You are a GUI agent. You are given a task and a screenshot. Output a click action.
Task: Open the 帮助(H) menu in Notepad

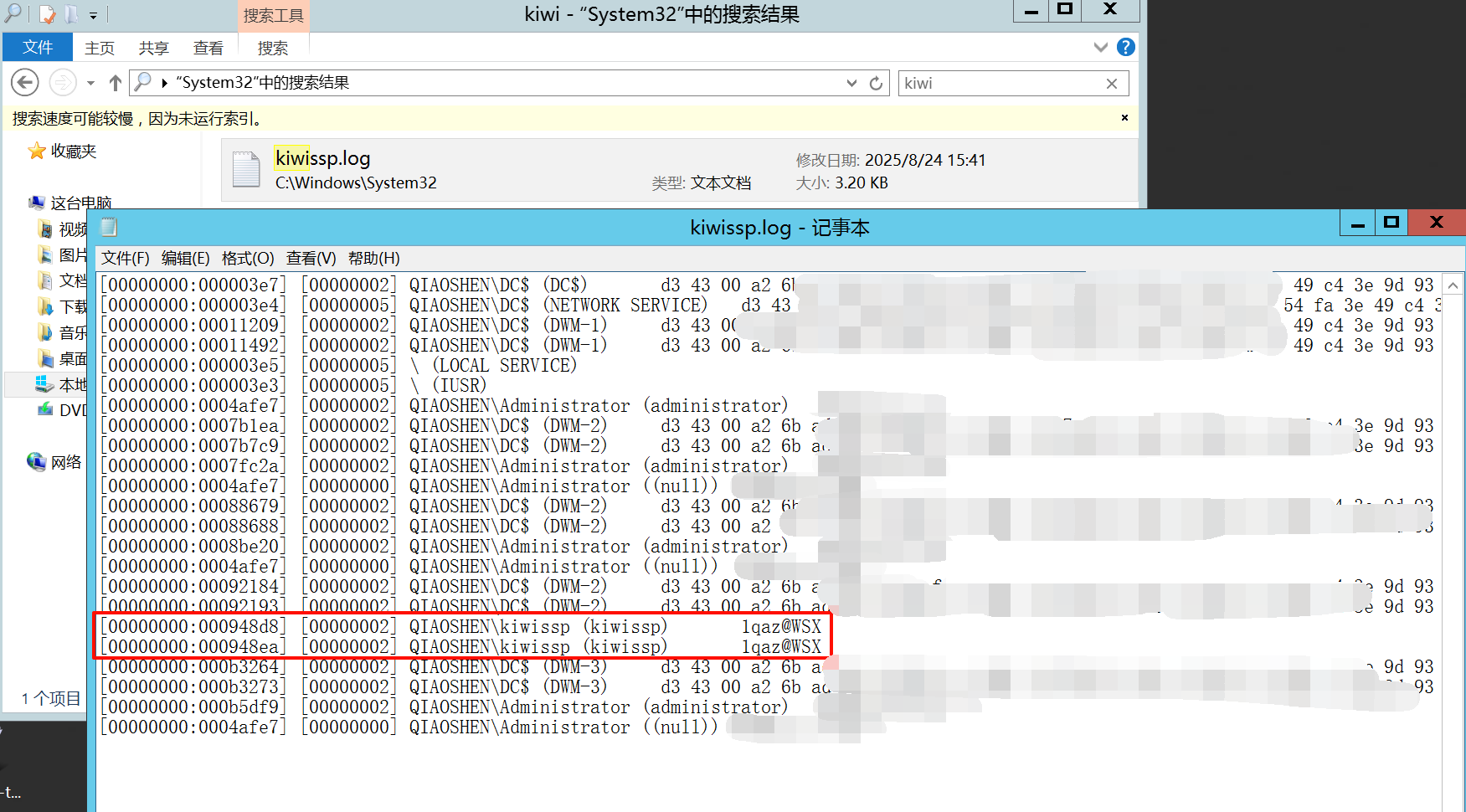click(x=373, y=259)
